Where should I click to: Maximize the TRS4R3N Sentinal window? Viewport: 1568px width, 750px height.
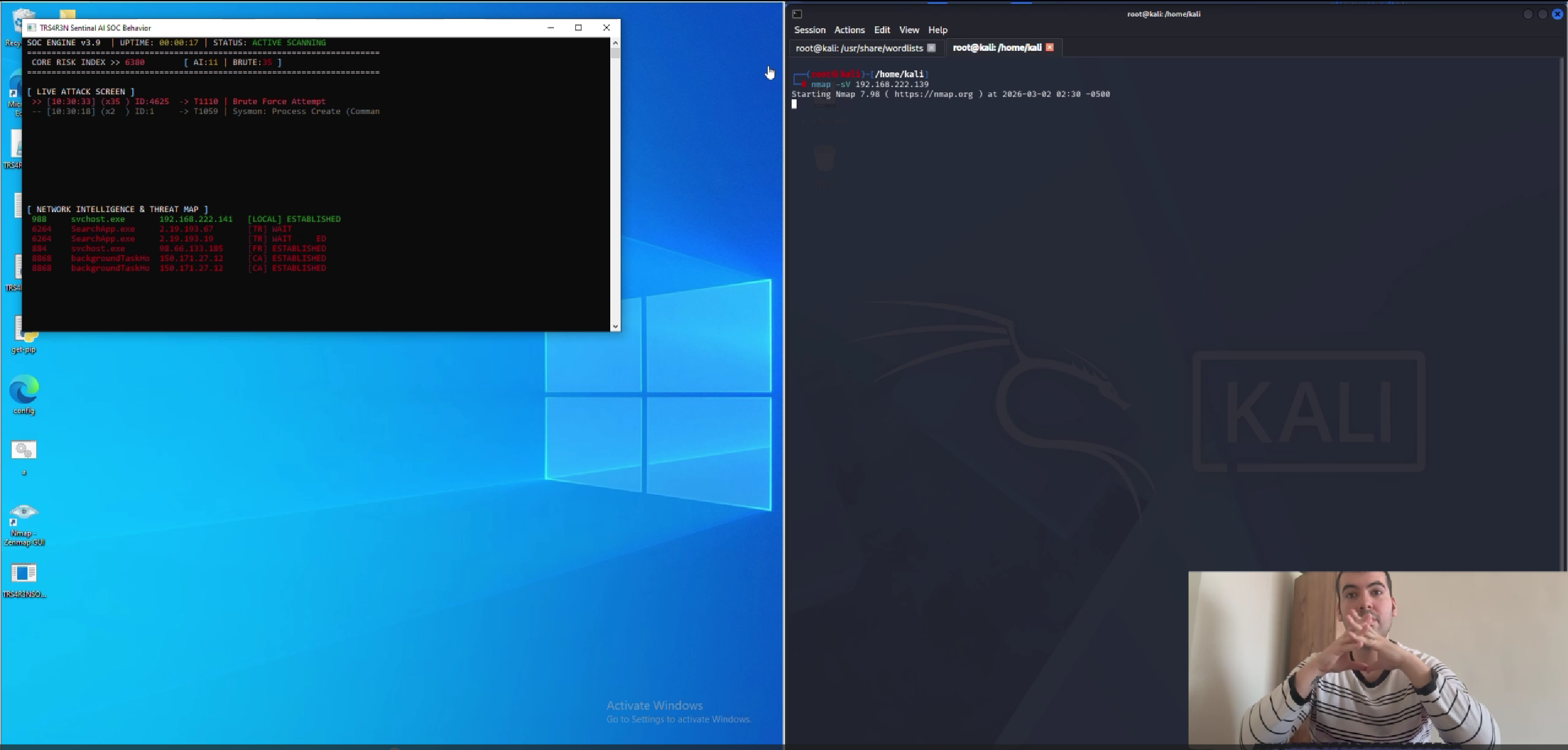(x=578, y=28)
